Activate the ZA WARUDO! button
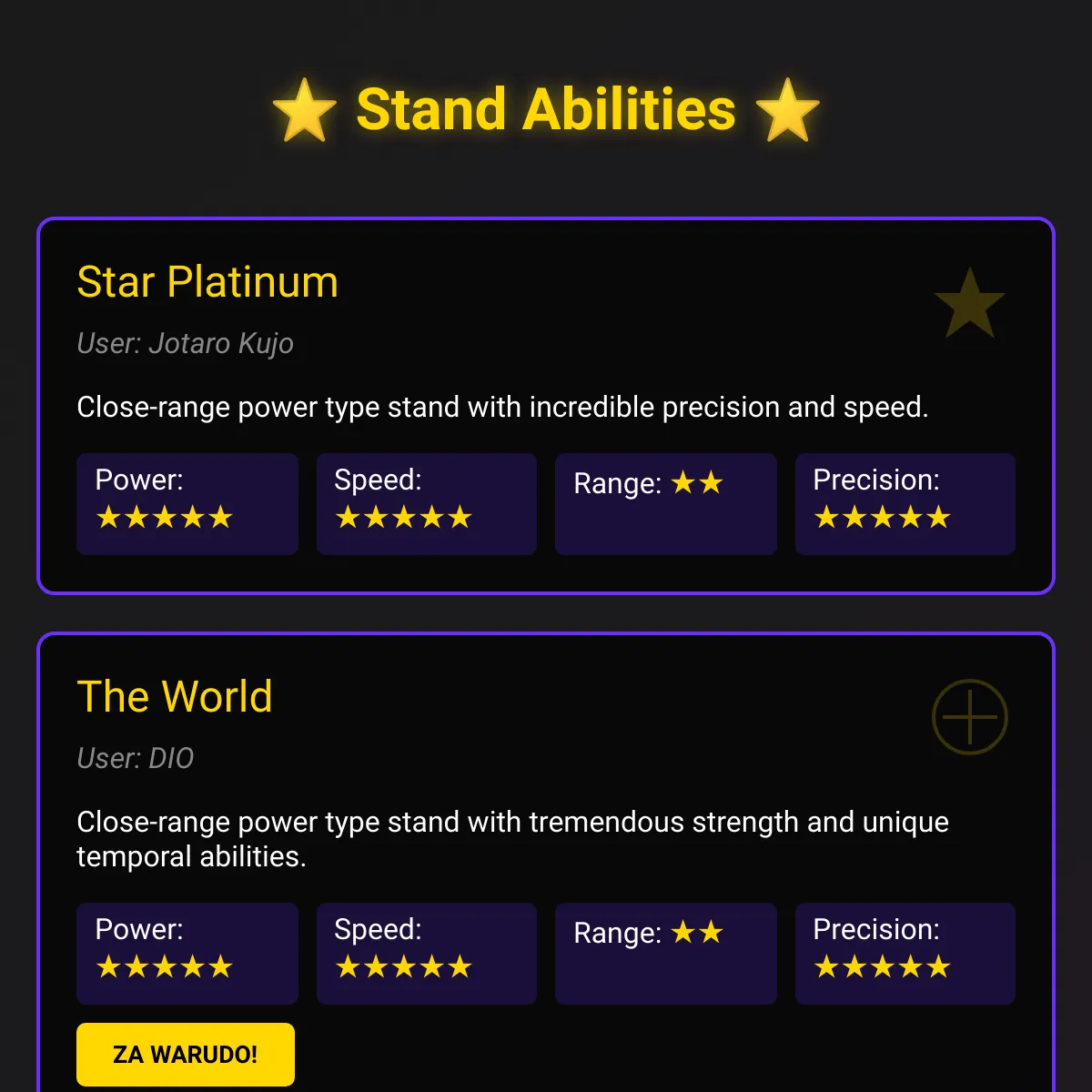 click(186, 1055)
